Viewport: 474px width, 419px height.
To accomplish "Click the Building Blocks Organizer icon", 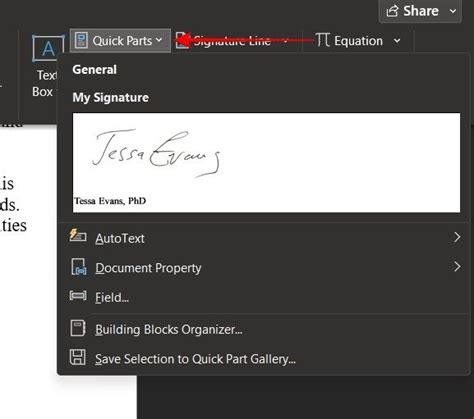I will [x=78, y=328].
